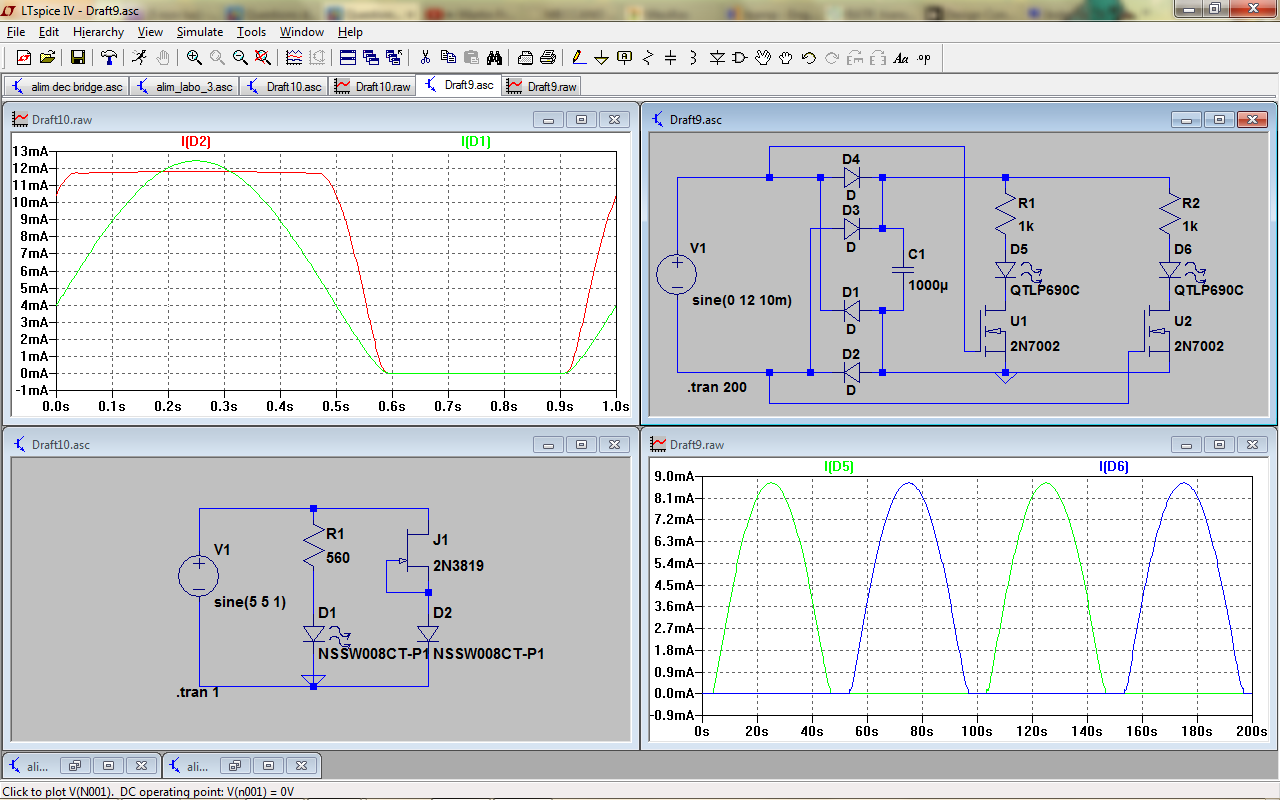Switch to the alim_labo_3.asc tab
The image size is (1280, 800).
[185, 87]
